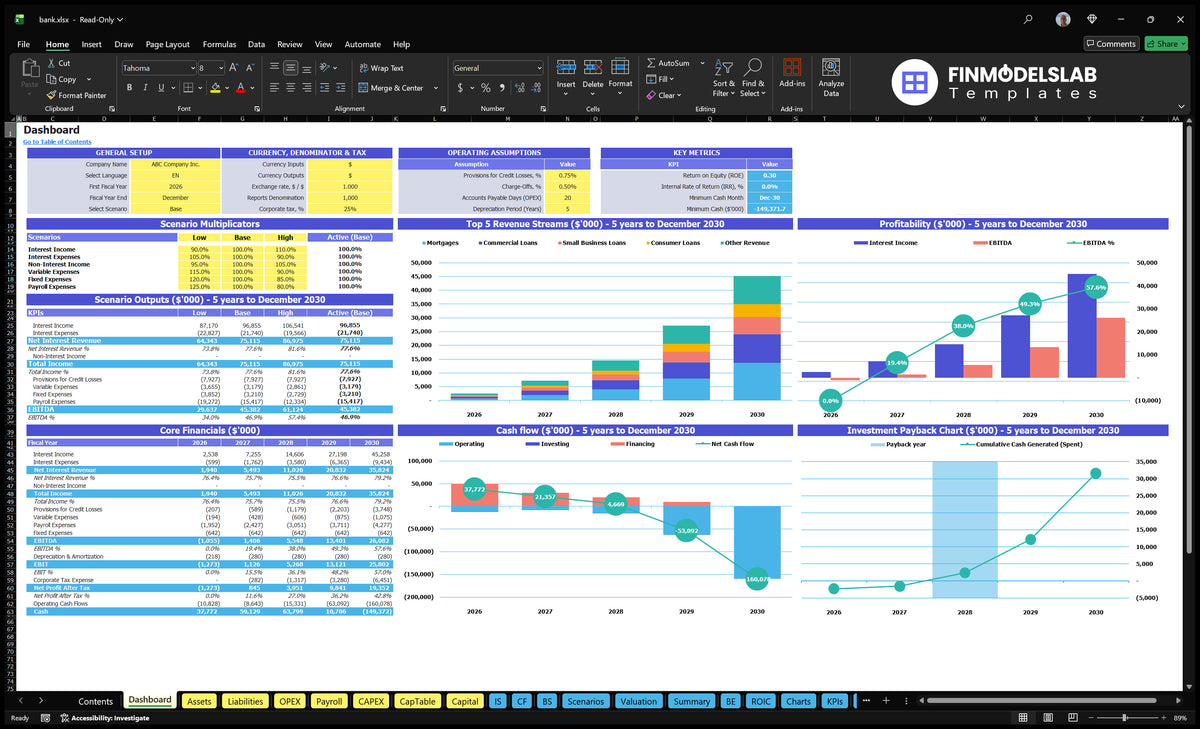
Task: Open Sort & Filter menu
Action: 724,76
